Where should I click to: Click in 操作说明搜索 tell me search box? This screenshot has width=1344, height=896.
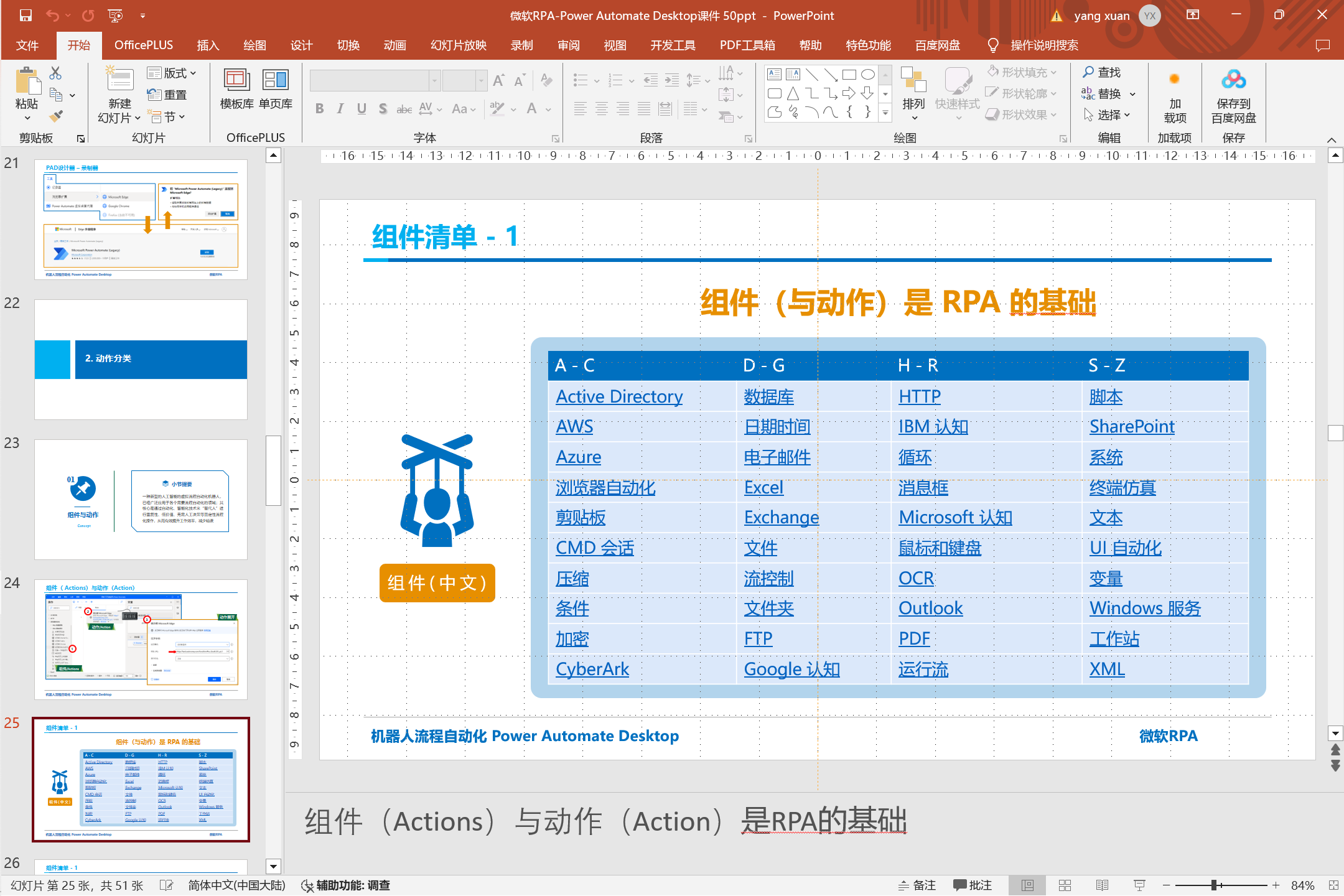1044,45
